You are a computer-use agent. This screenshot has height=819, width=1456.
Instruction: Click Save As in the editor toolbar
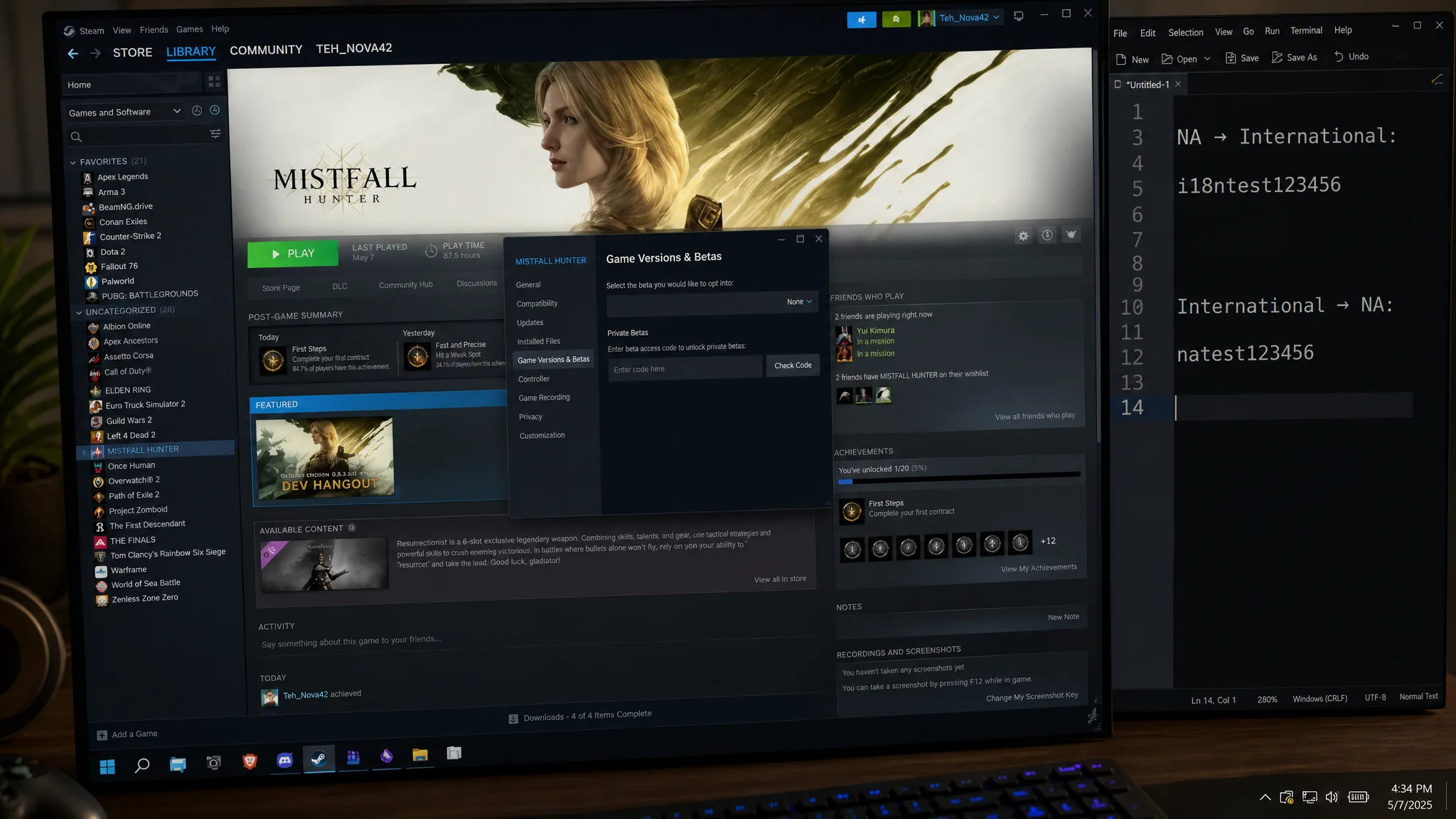1294,58
